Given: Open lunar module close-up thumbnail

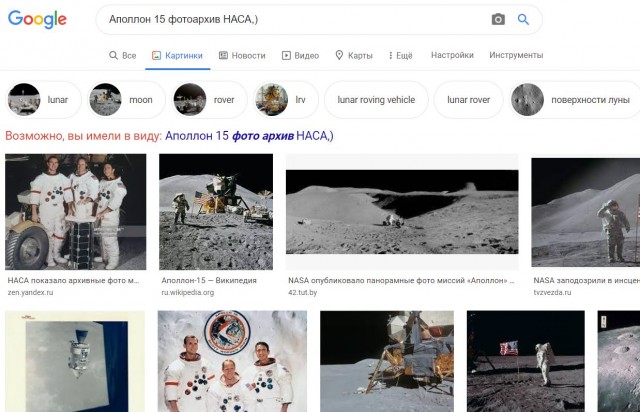Looking at the screenshot, I should click(x=387, y=361).
